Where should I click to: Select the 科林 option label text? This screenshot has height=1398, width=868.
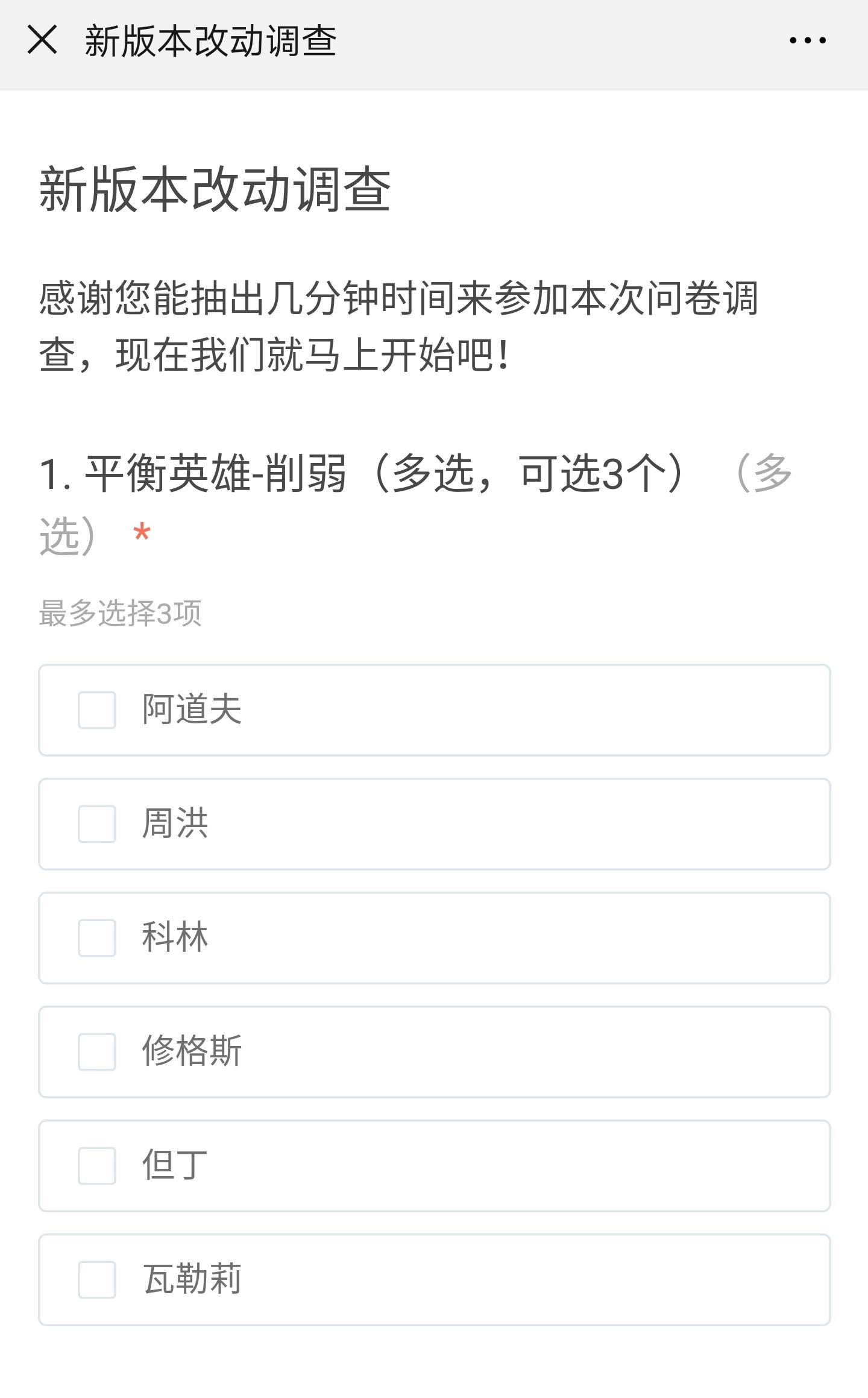point(175,937)
